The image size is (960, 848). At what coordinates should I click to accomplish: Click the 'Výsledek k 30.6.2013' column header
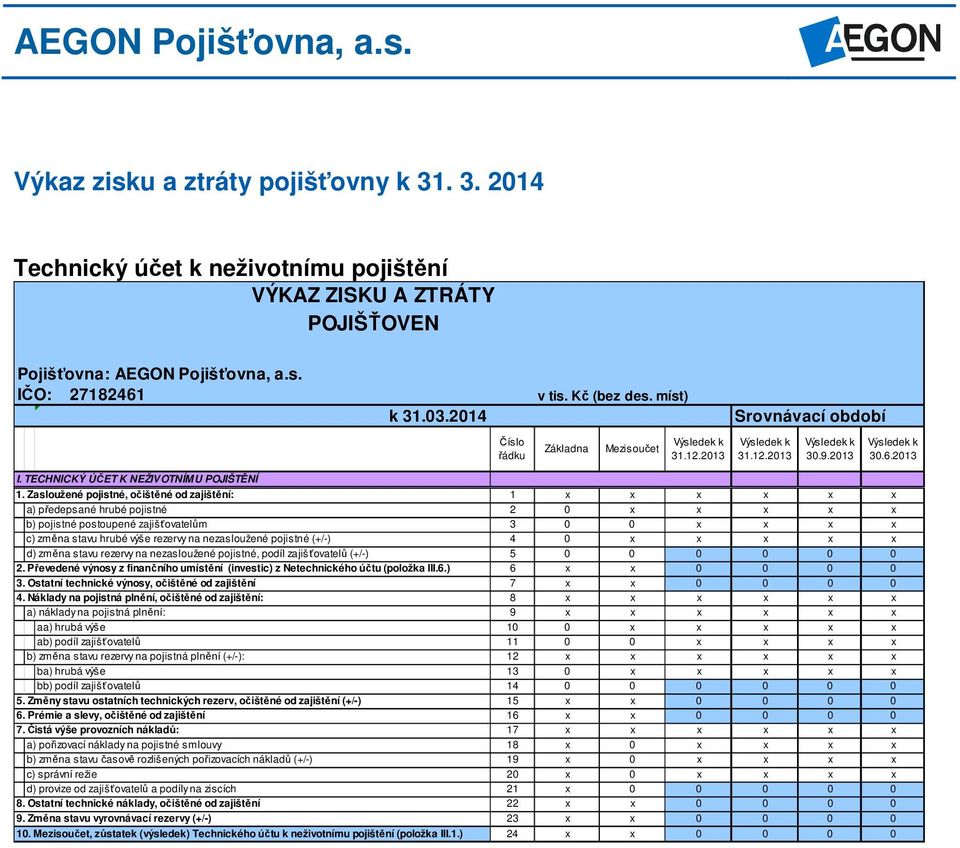click(x=893, y=449)
